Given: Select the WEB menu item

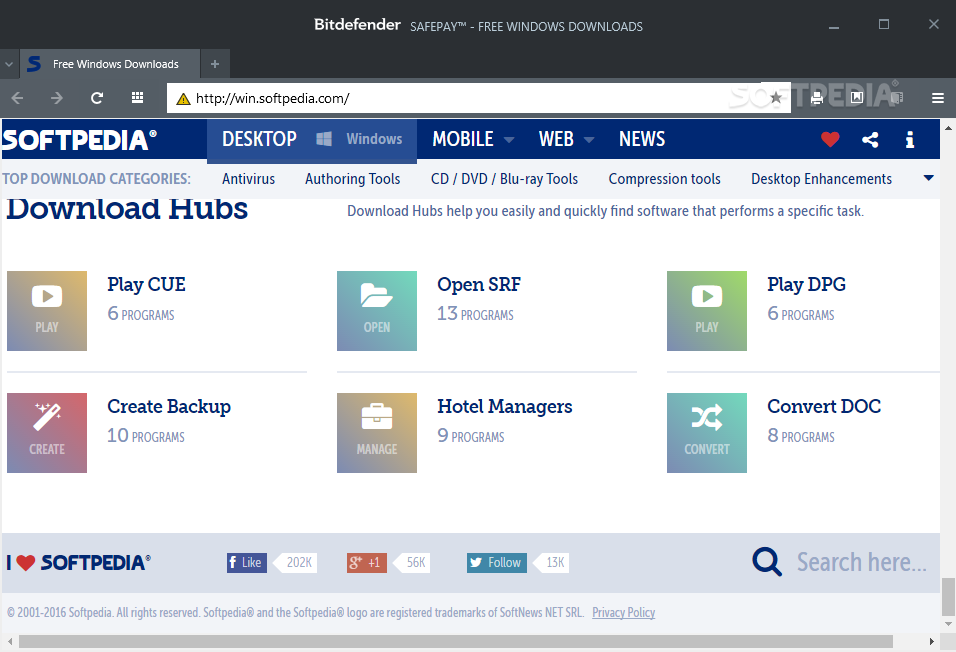Looking at the screenshot, I should pos(556,139).
